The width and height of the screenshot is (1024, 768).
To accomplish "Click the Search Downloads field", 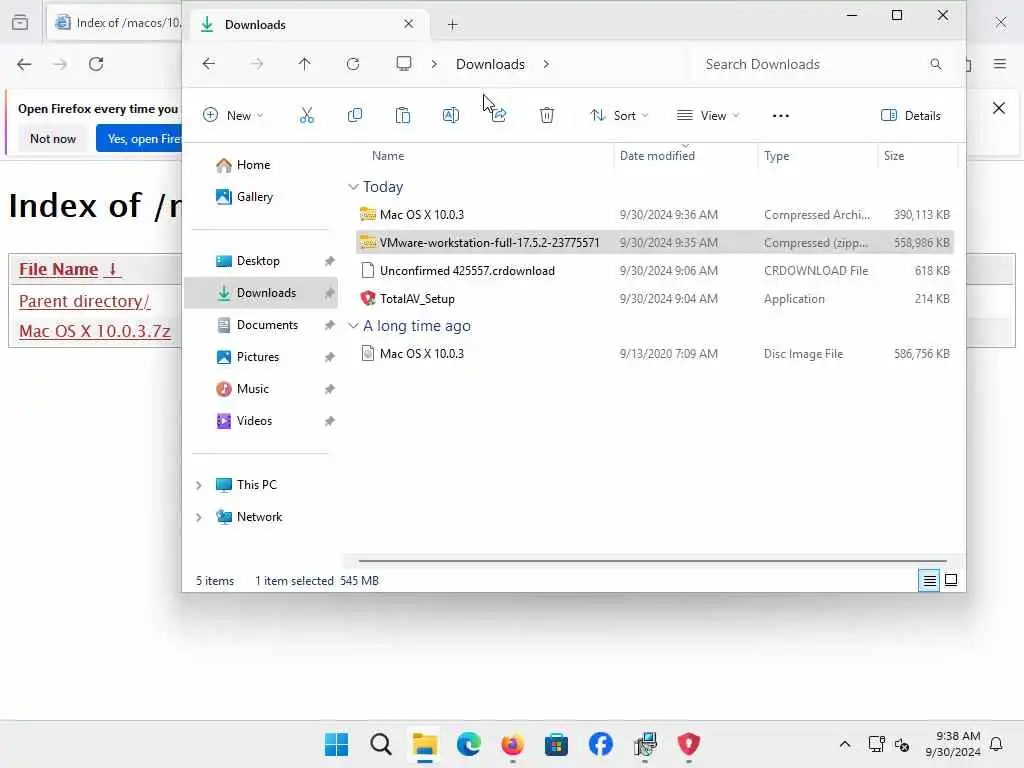I will 823,64.
